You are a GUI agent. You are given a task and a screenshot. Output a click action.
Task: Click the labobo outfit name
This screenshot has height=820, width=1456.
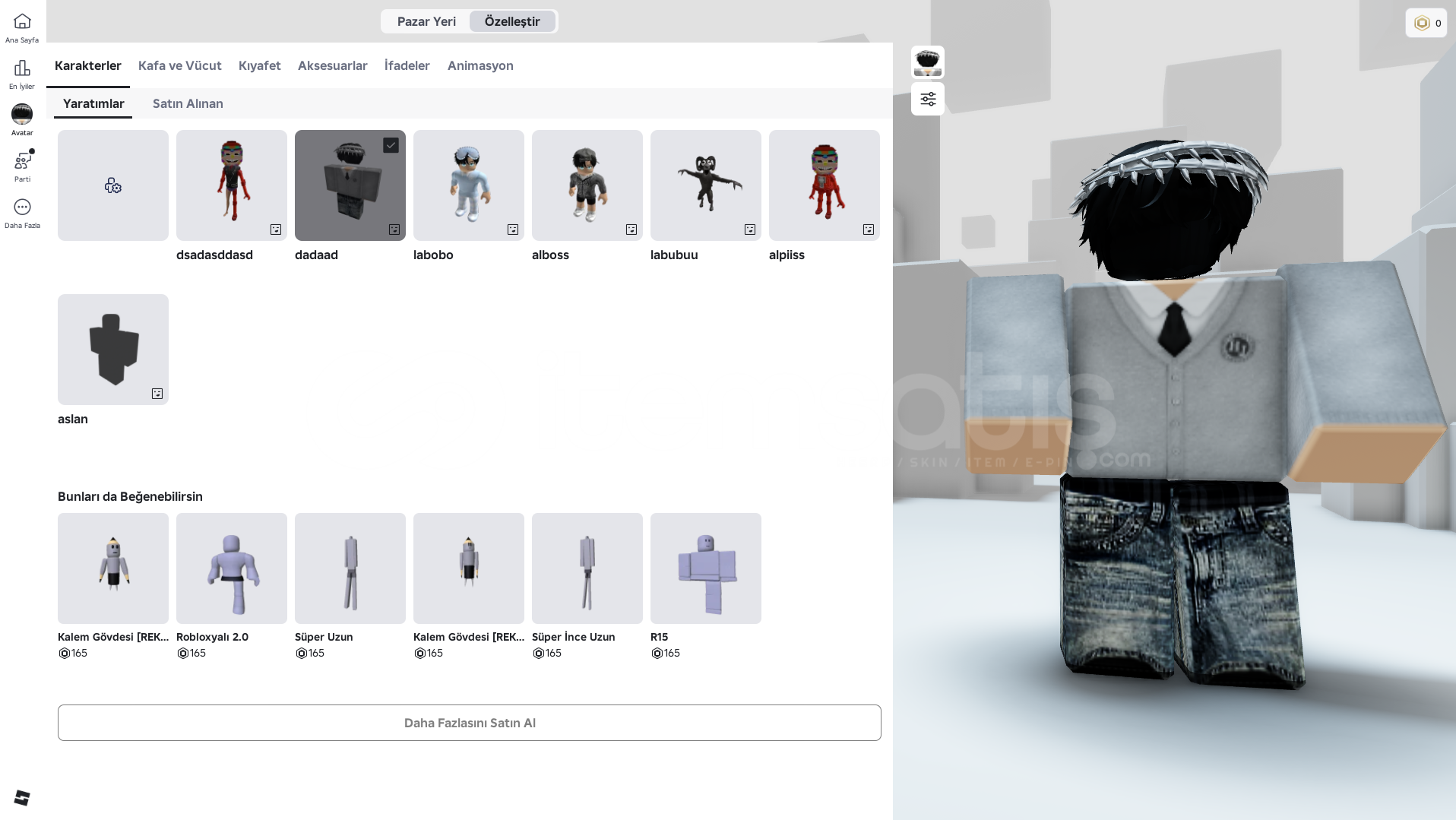433,255
